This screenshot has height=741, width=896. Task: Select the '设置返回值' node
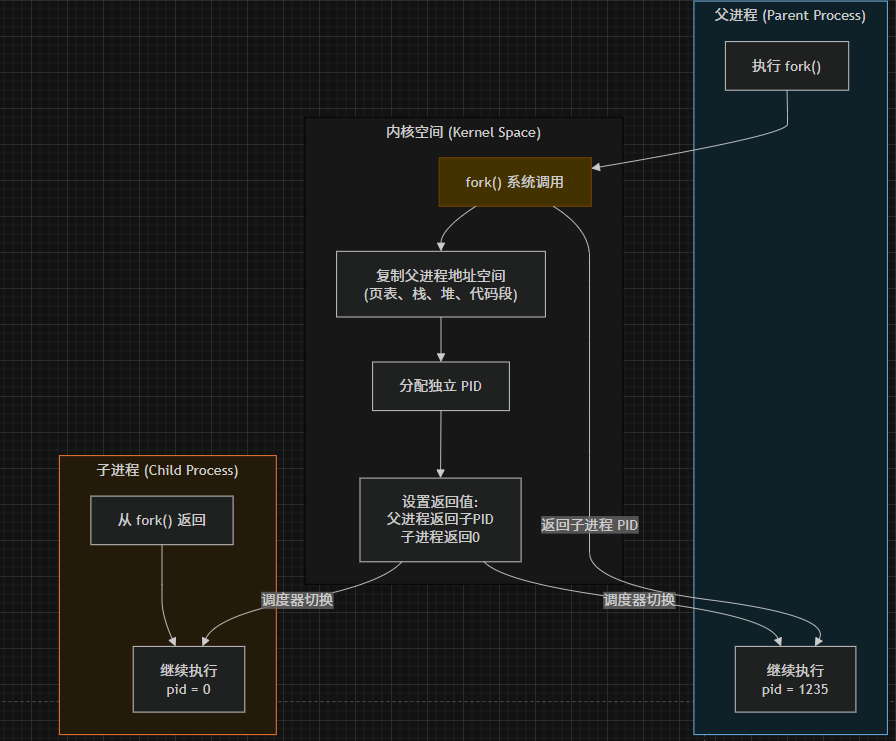[440, 519]
